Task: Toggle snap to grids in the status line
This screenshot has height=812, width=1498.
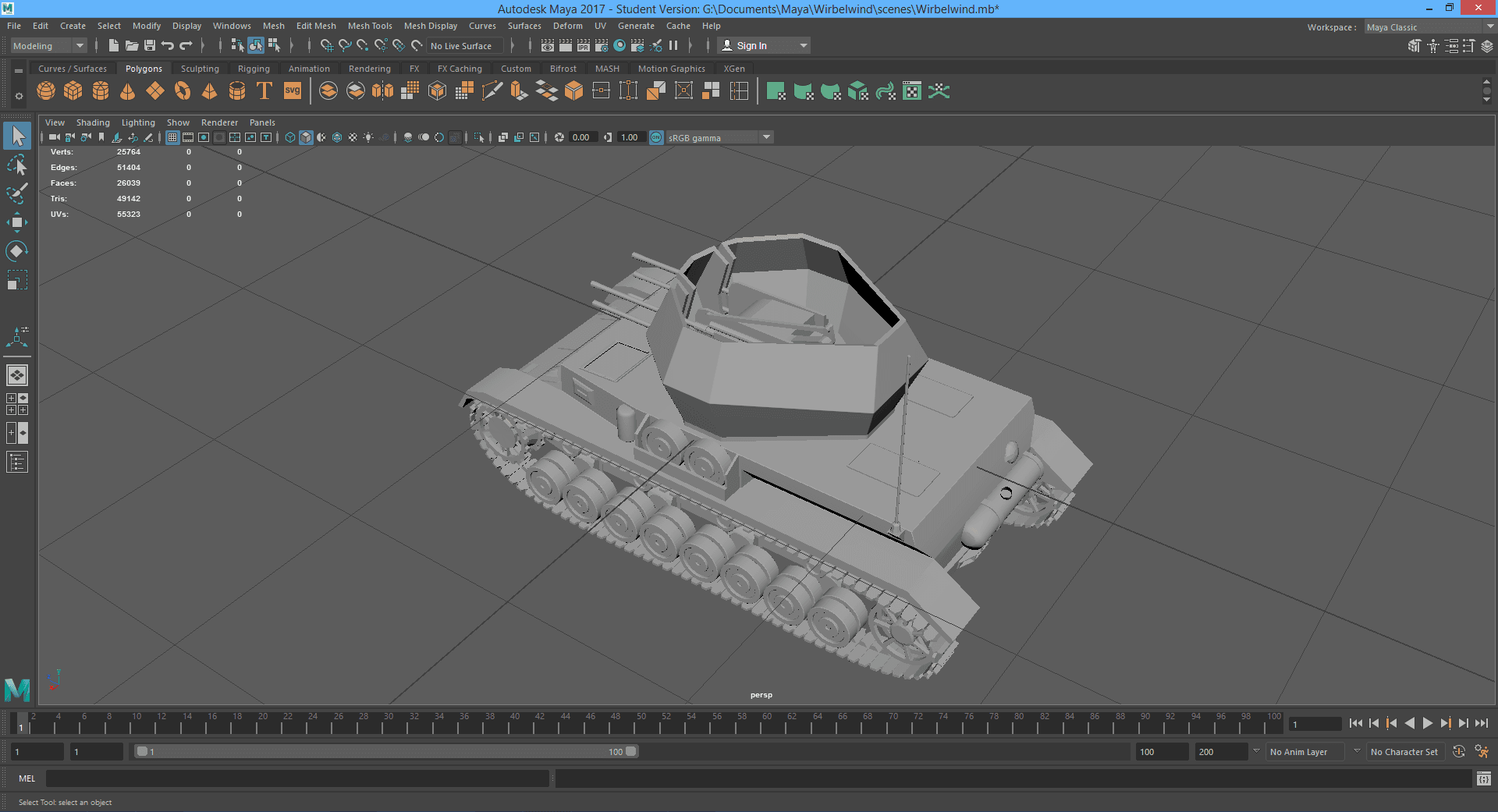Action: [x=326, y=45]
